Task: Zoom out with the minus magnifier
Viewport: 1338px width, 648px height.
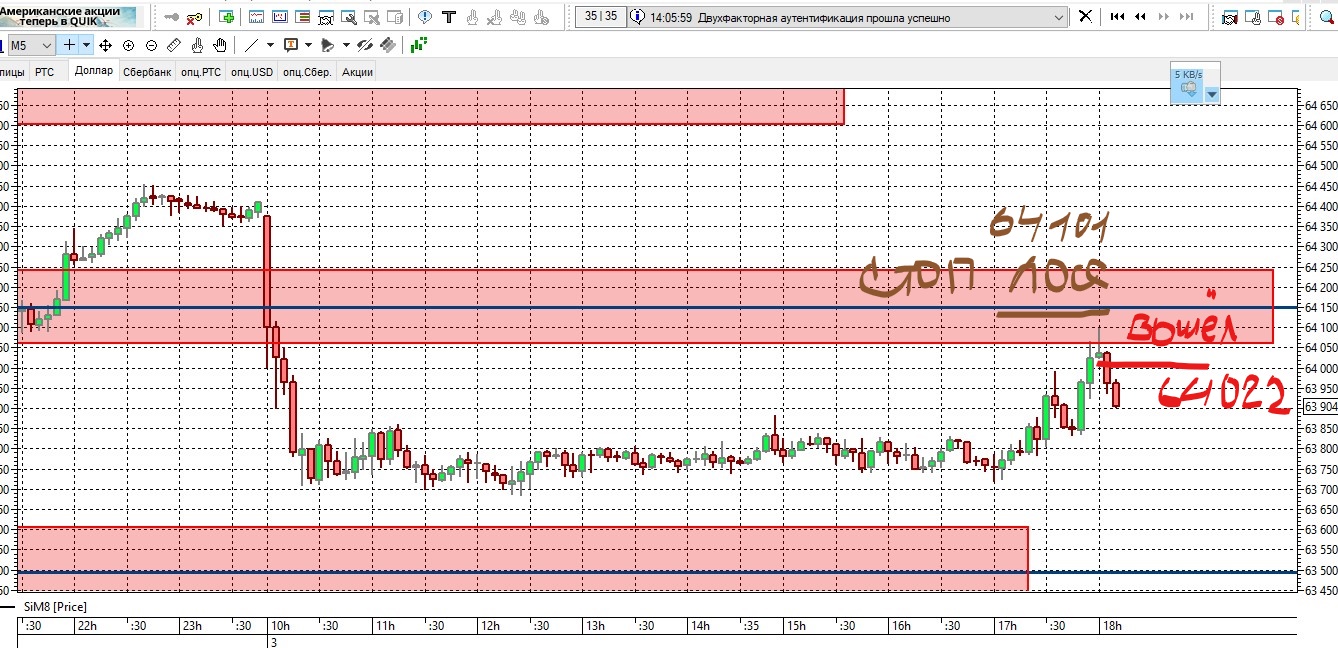Action: (x=151, y=45)
